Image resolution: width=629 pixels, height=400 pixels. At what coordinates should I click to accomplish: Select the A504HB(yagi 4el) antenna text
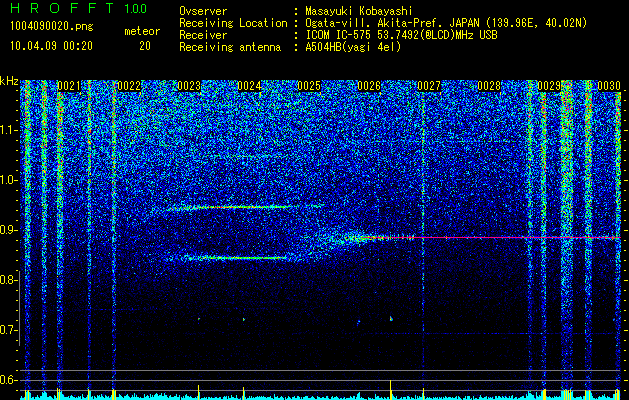pos(353,47)
